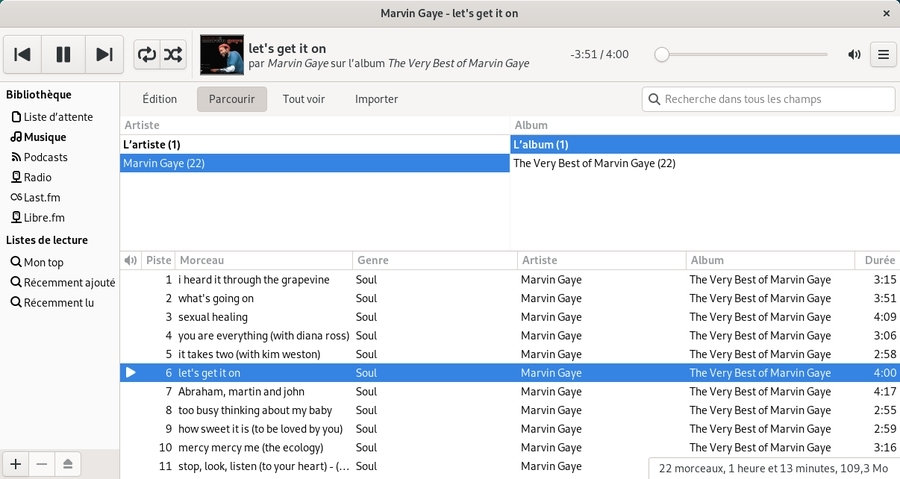The image size is (900, 479).
Task: Pause the current song
Action: [x=63, y=54]
